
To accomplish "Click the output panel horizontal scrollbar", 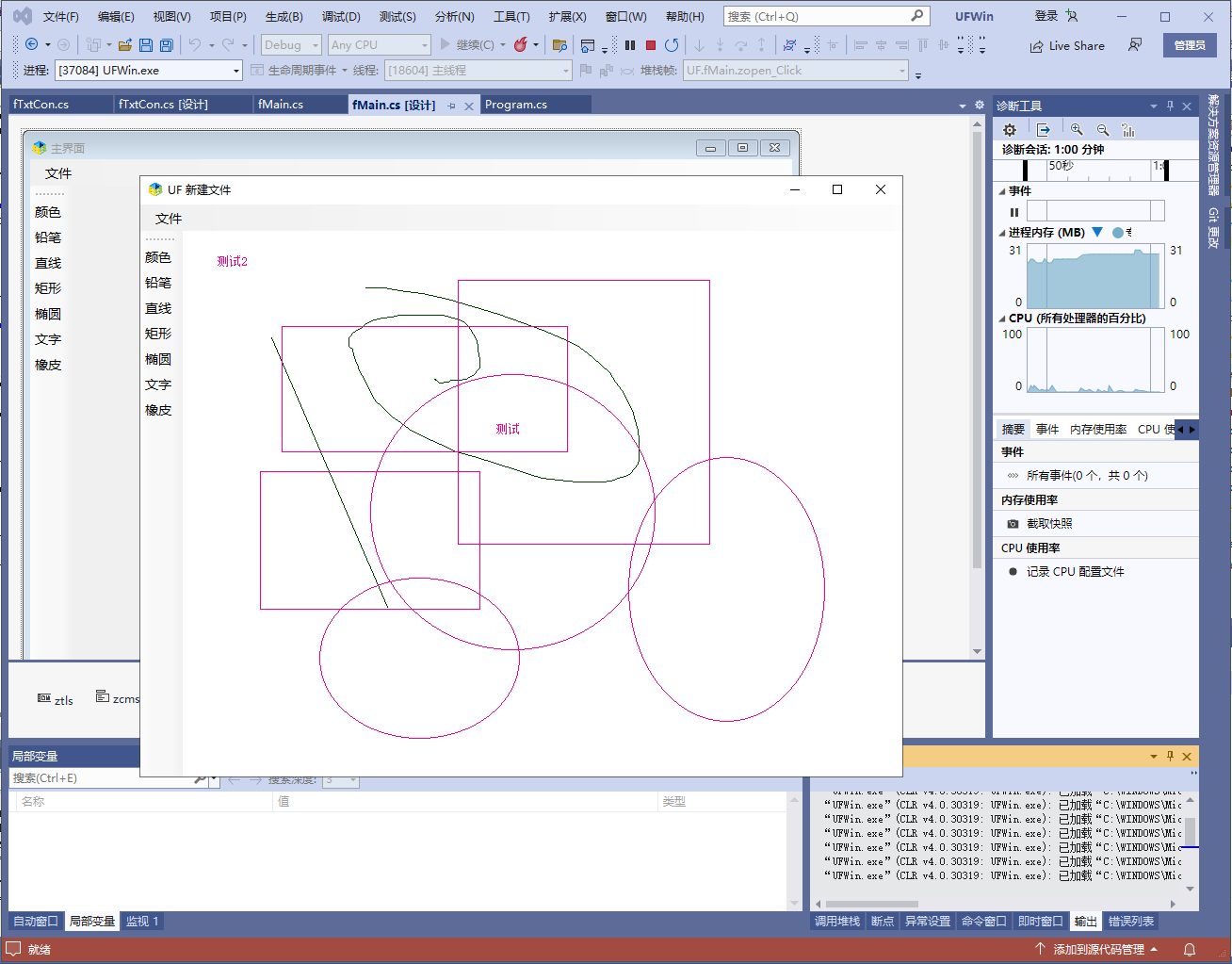I will tap(871, 904).
